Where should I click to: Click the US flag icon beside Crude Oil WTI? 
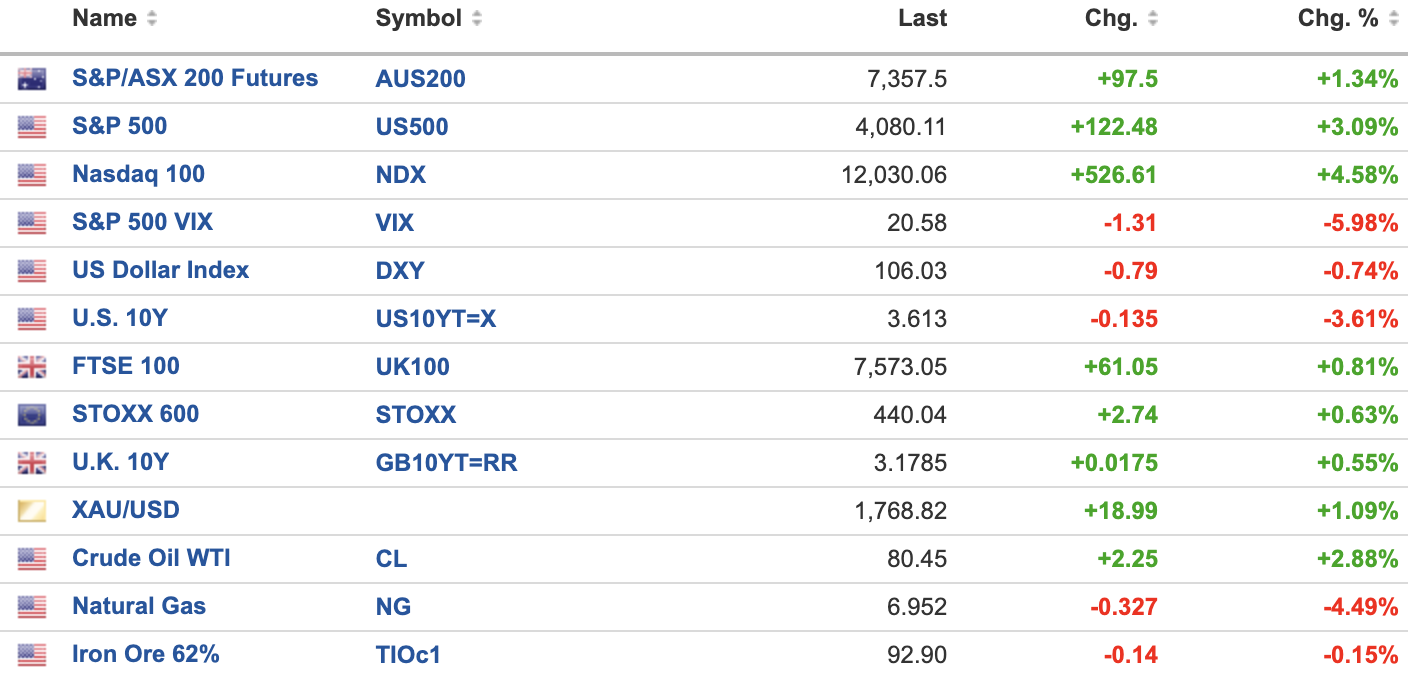coord(32,559)
